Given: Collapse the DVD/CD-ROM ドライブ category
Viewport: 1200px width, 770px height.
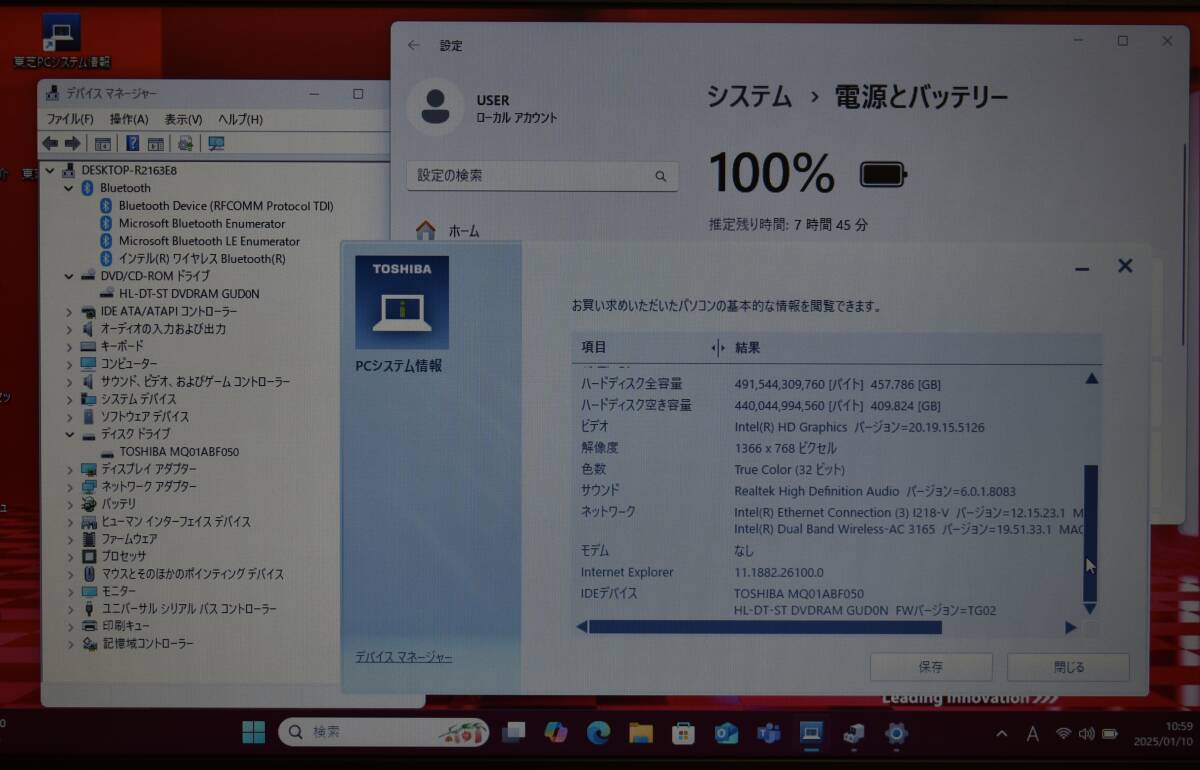Looking at the screenshot, I should coord(68,276).
